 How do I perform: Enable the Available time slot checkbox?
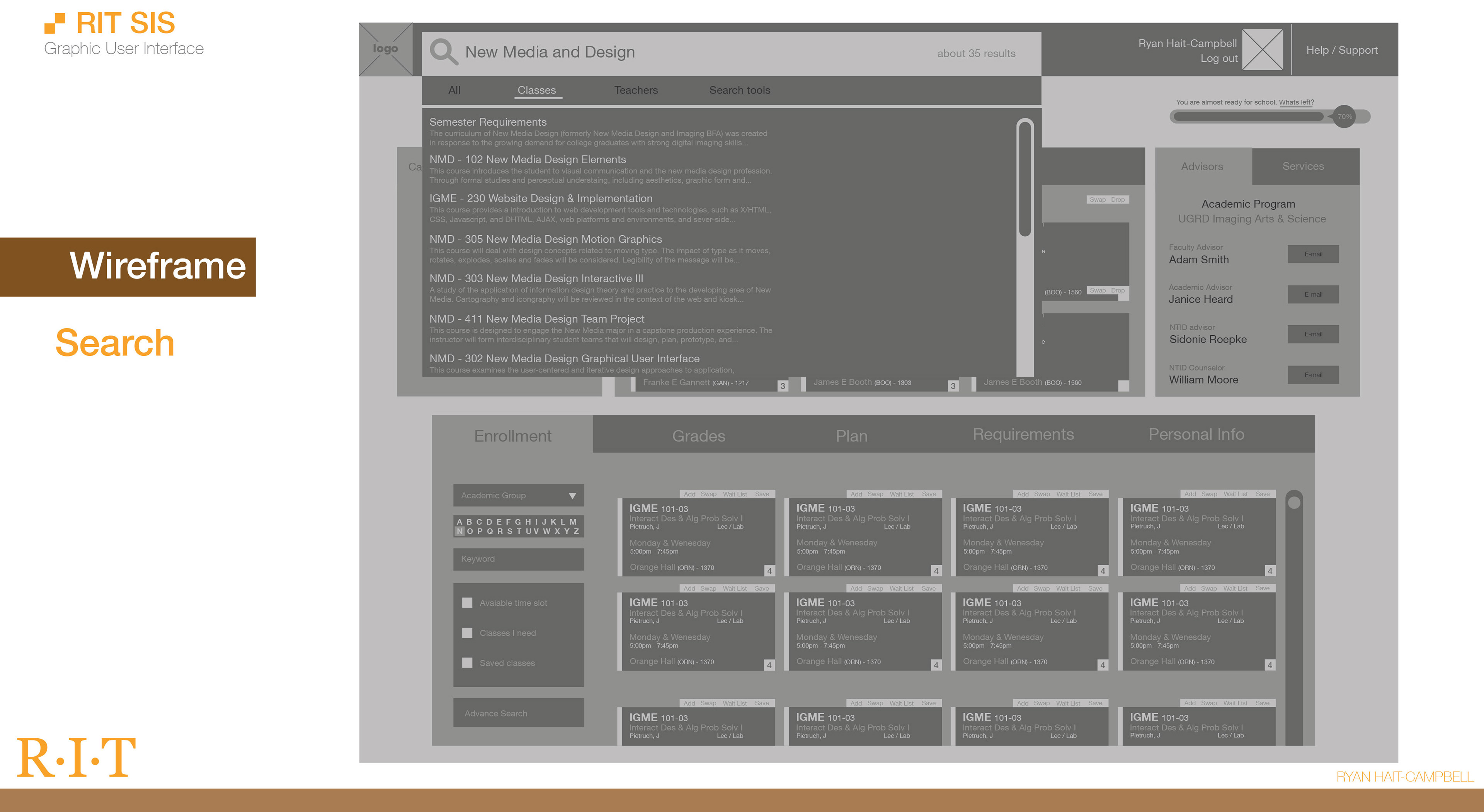coord(467,603)
